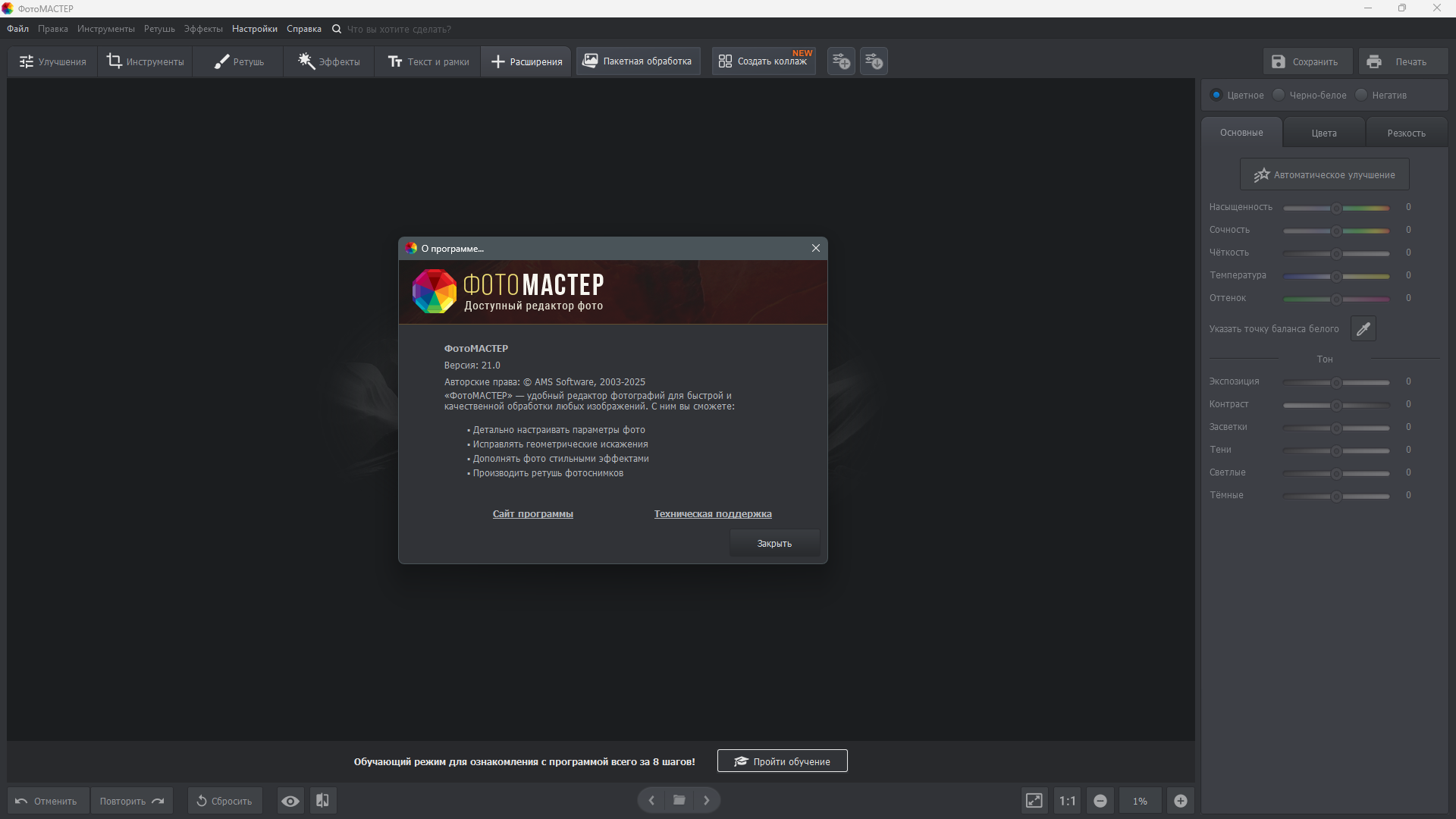
Task: Open the Улучшения toolbar section
Action: pos(52,61)
